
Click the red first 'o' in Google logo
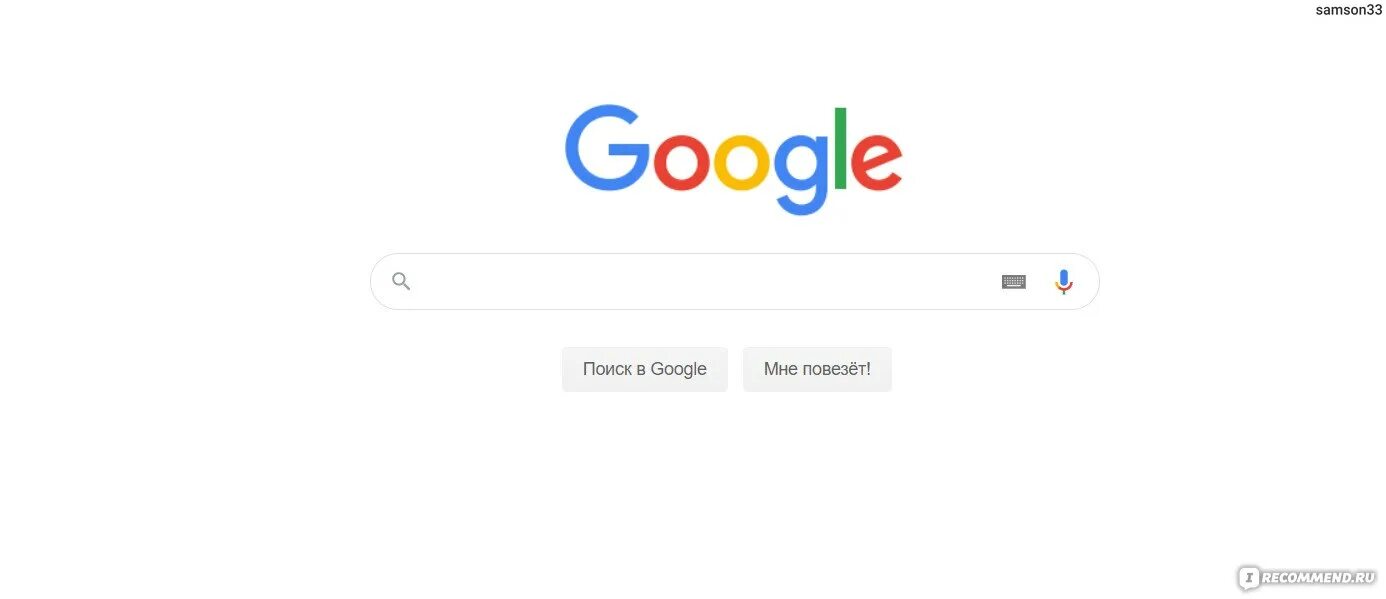pos(682,162)
